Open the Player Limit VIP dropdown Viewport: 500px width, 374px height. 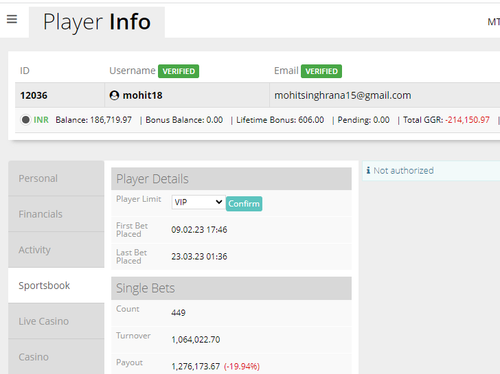pyautogui.click(x=198, y=202)
